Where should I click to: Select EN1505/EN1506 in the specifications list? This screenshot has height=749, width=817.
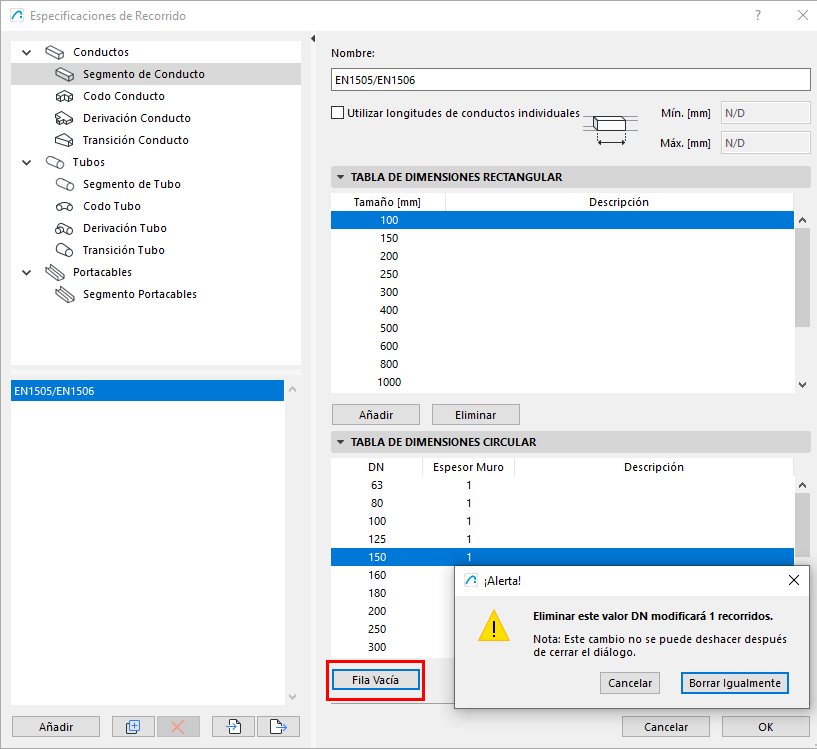(147, 391)
